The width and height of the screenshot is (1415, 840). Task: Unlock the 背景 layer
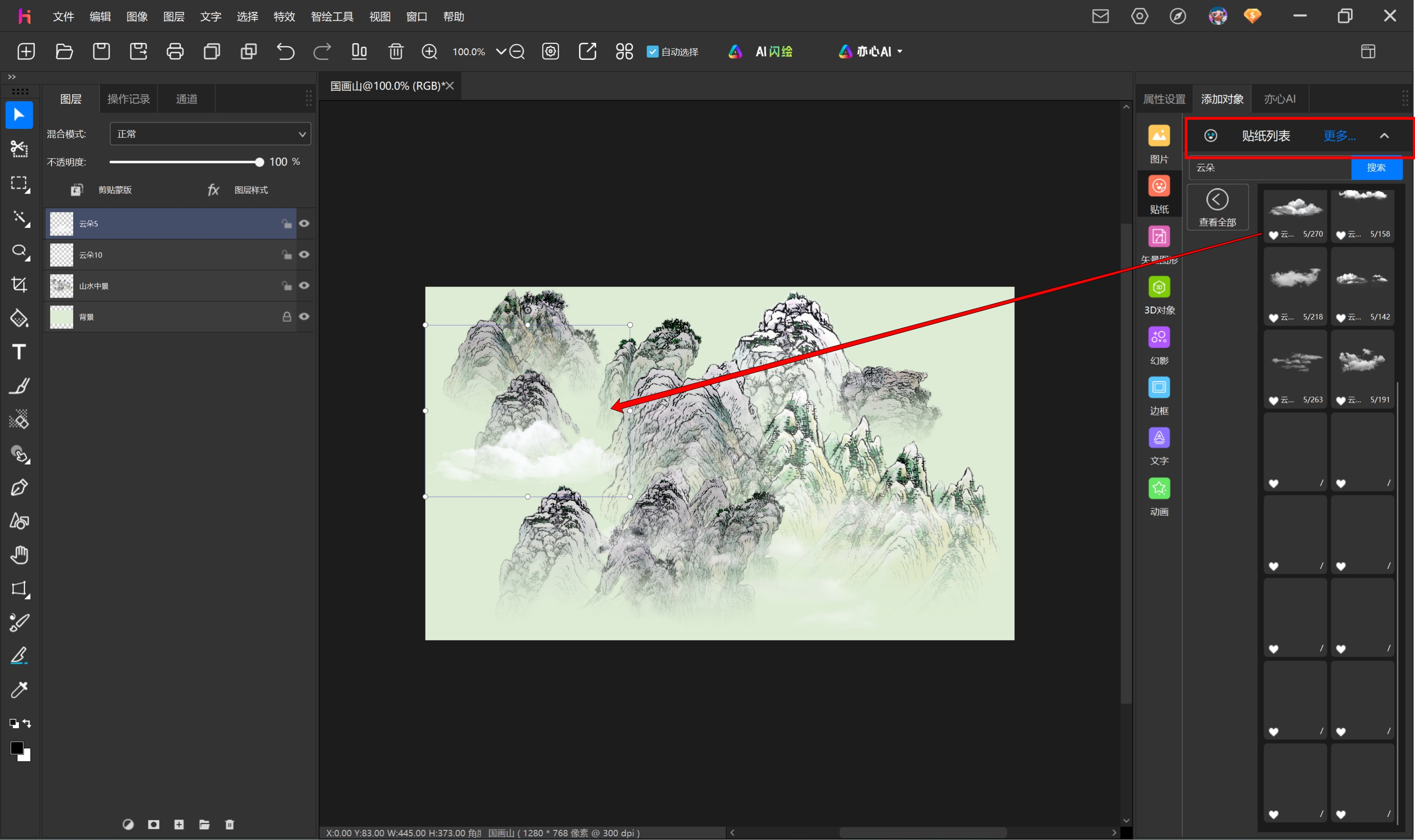pos(287,317)
